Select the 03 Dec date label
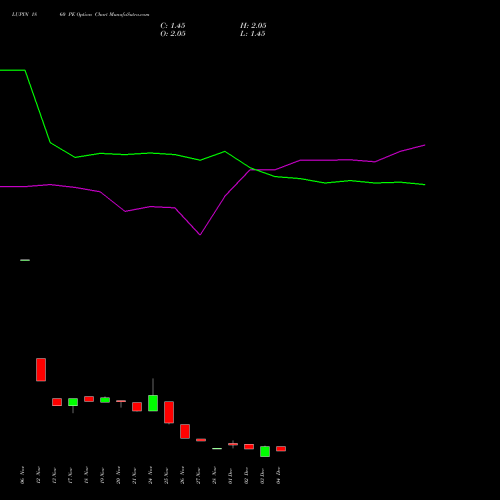500x500 pixels. point(262,475)
